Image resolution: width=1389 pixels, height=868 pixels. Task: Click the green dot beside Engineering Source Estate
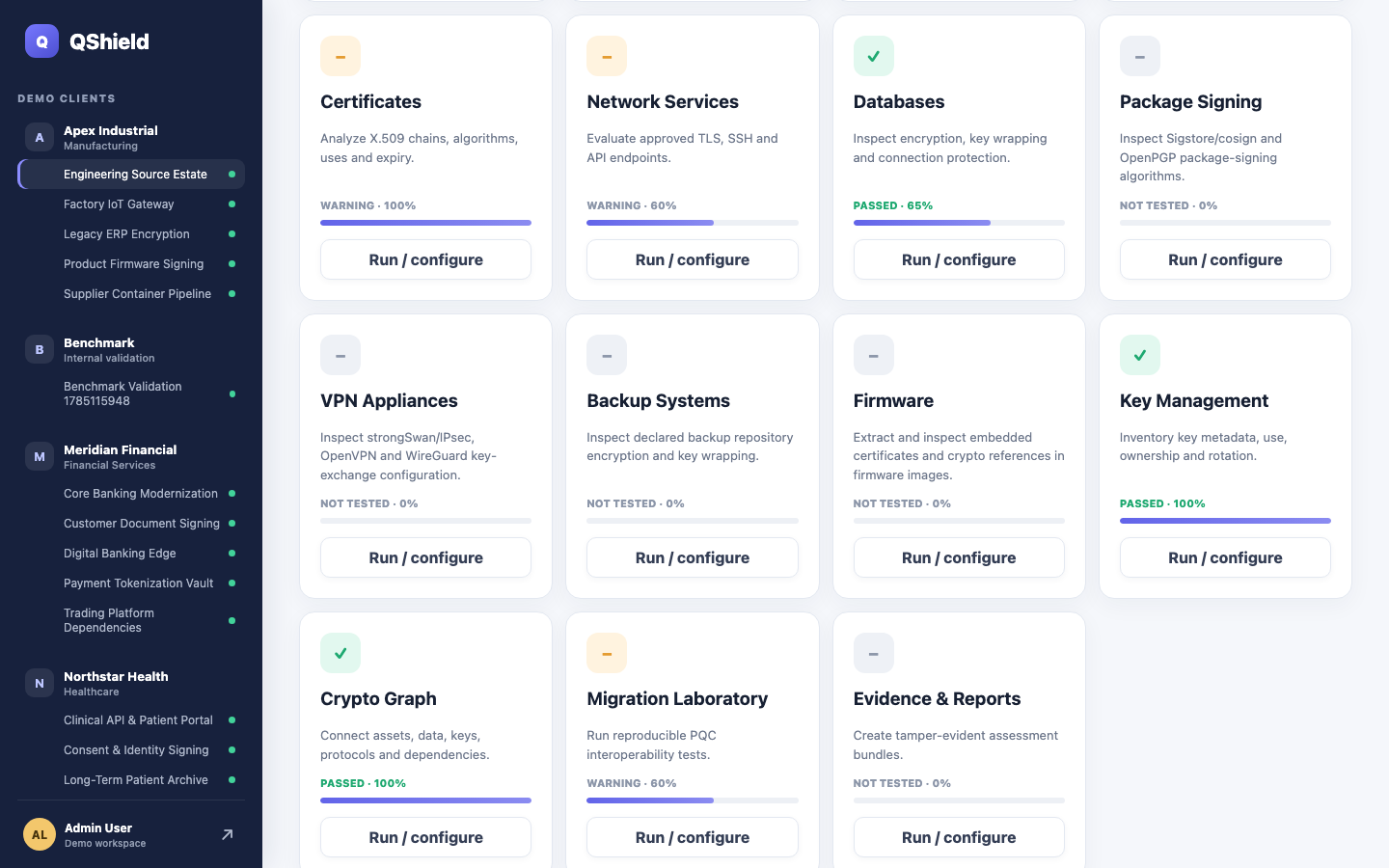point(231,175)
